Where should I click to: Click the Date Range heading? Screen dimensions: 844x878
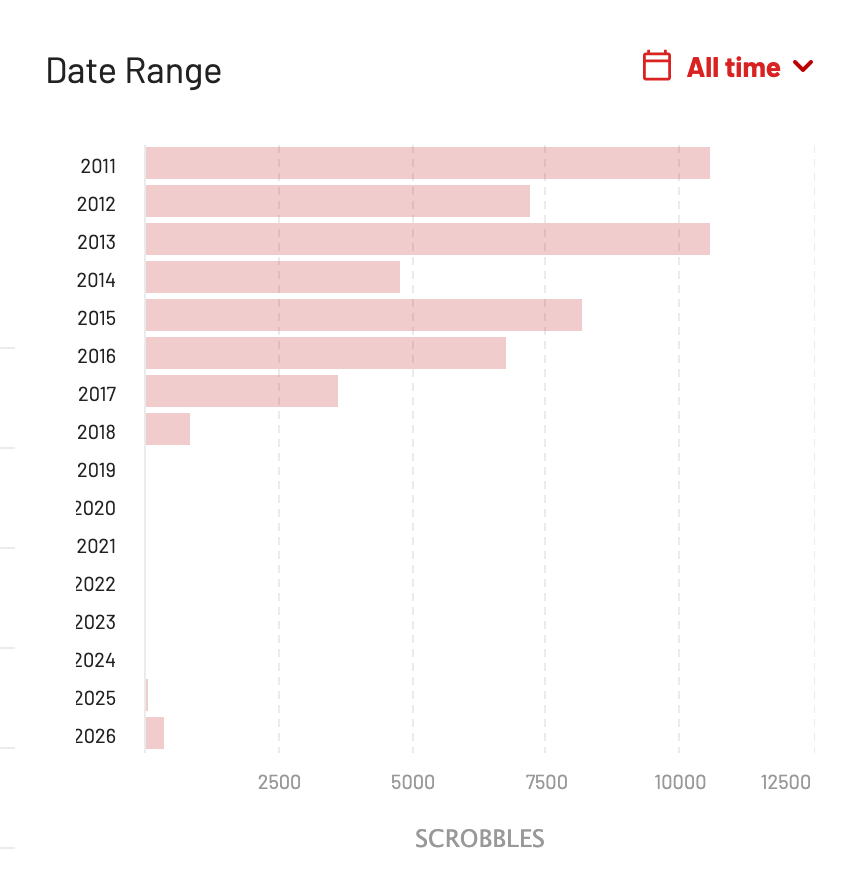point(134,71)
